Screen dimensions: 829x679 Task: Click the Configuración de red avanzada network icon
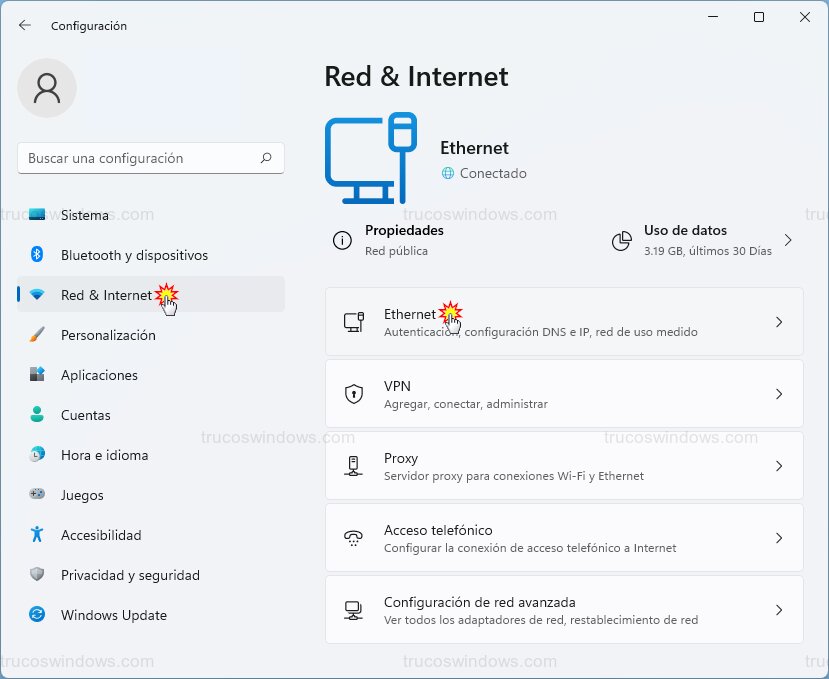pos(353,609)
